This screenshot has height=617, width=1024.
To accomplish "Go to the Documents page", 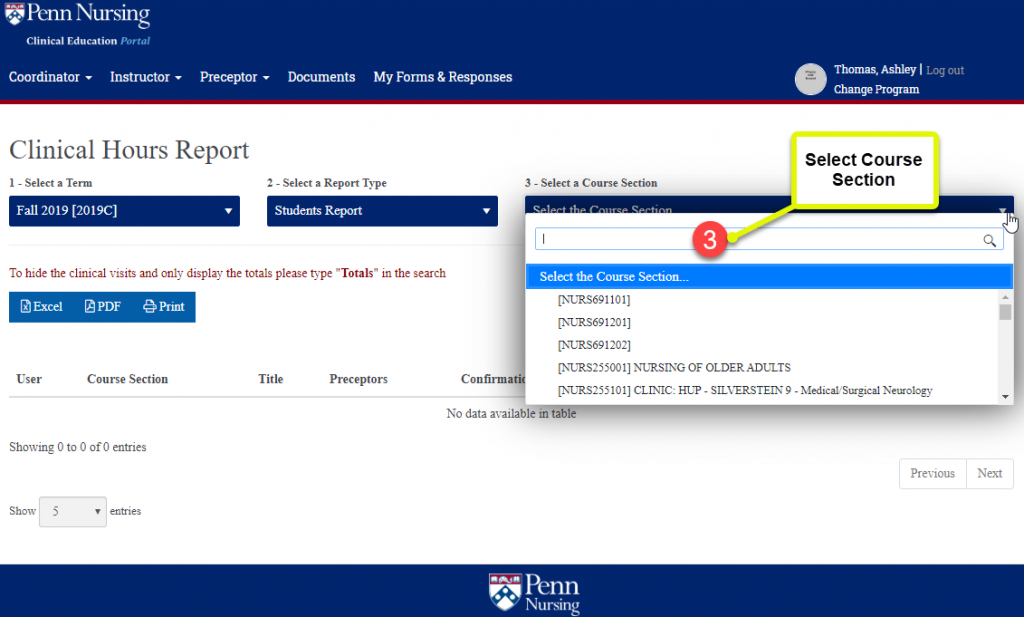I will point(321,77).
